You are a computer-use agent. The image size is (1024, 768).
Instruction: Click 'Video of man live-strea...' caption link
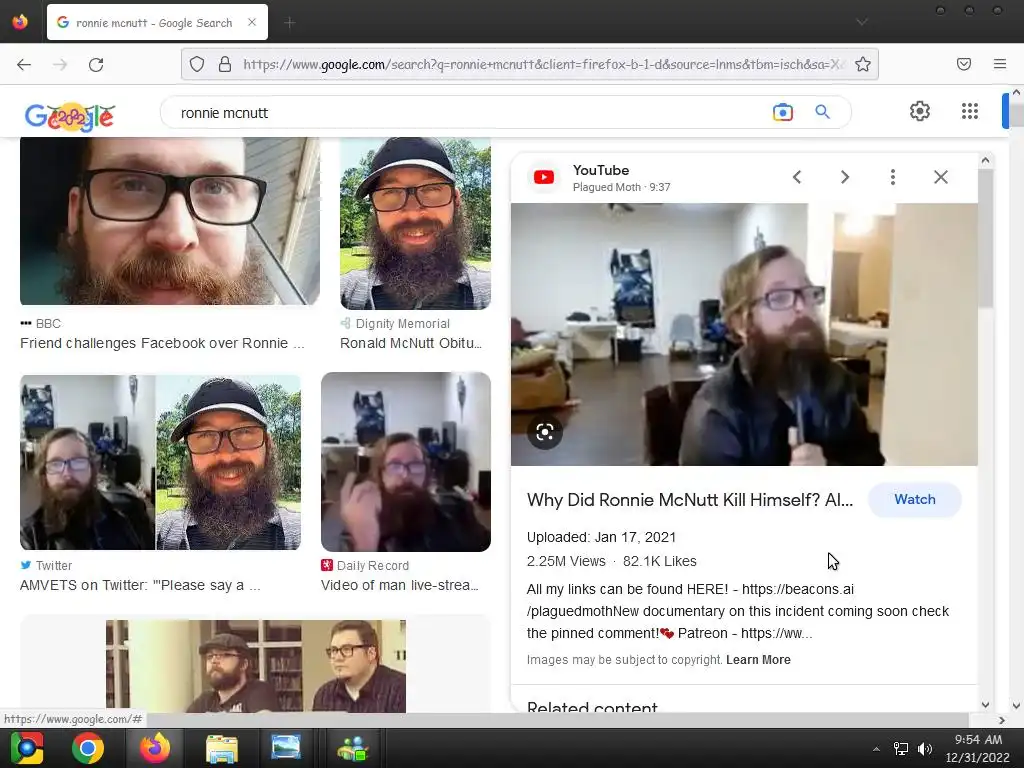pyautogui.click(x=399, y=585)
